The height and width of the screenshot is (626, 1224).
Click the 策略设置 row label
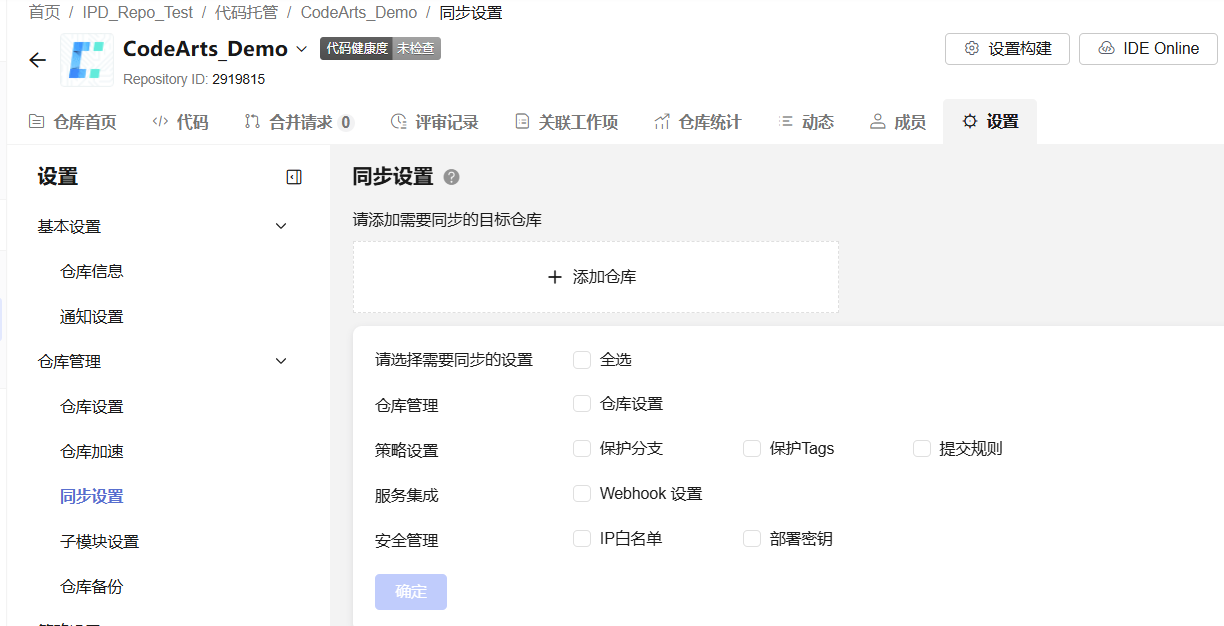407,451
